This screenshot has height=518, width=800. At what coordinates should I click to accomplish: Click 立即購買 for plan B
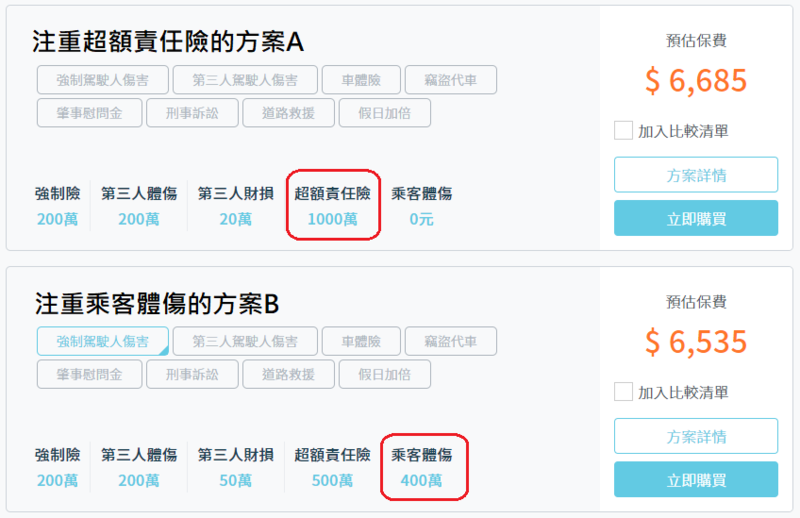point(696,480)
